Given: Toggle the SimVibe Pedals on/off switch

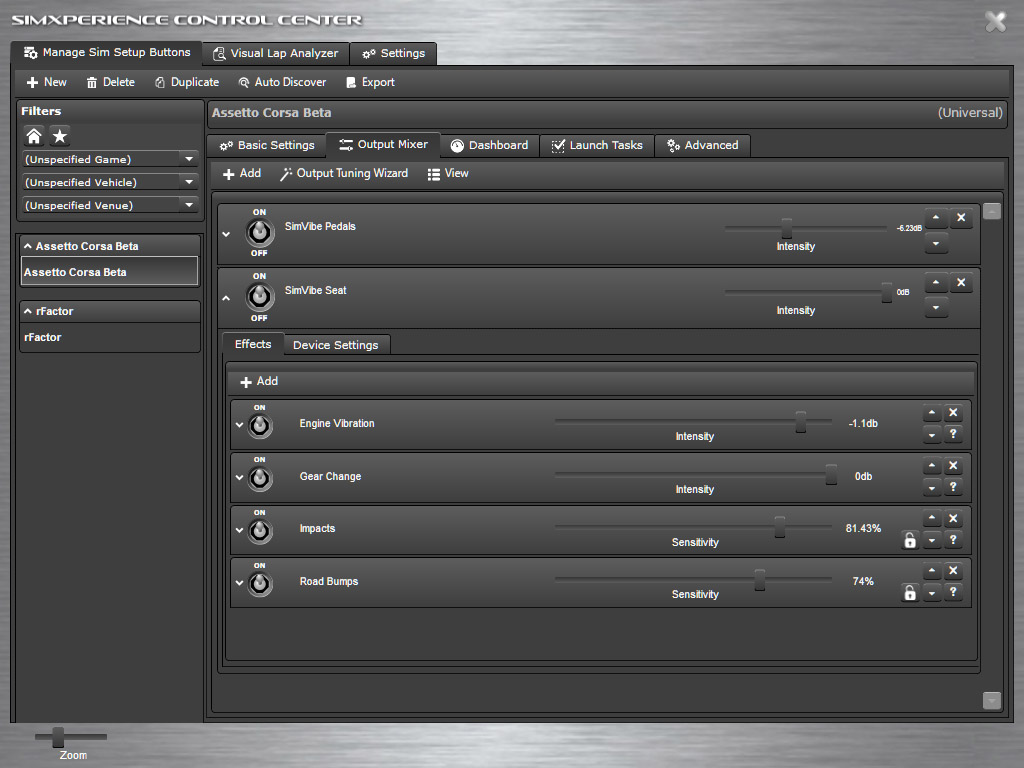Looking at the screenshot, I should tap(259, 233).
